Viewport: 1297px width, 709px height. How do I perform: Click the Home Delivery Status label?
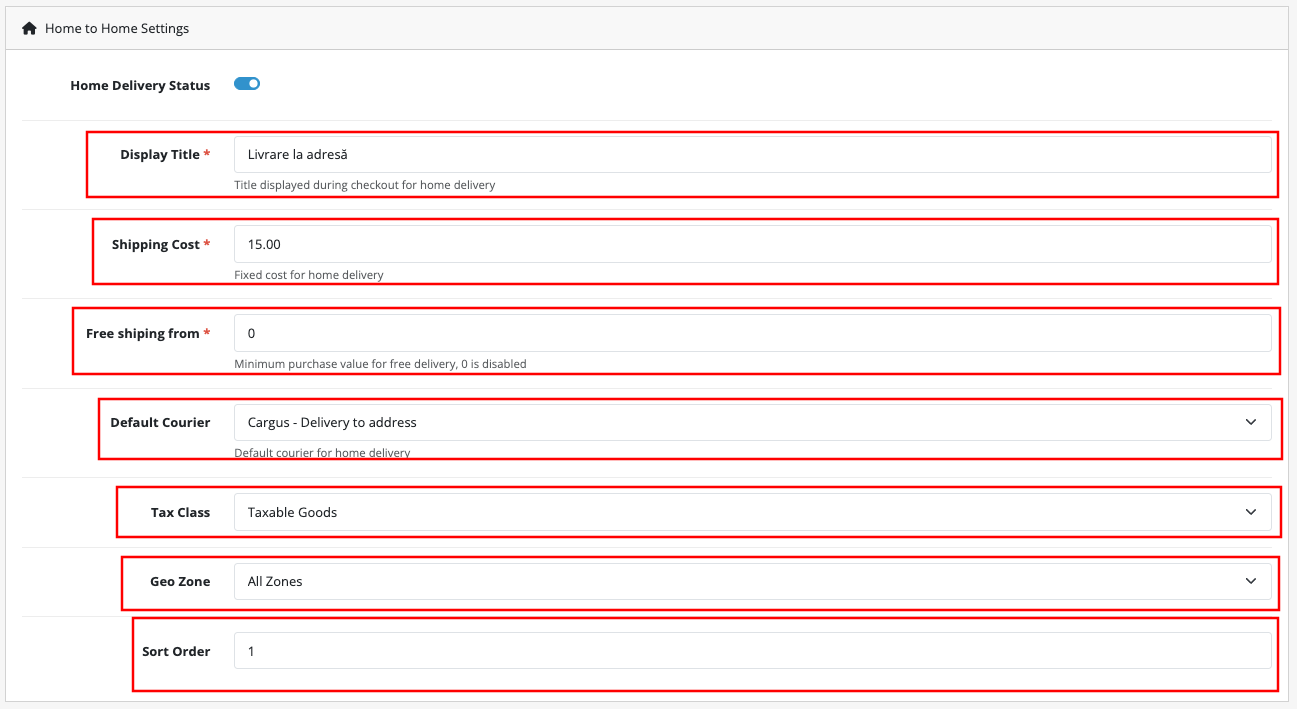click(x=140, y=85)
